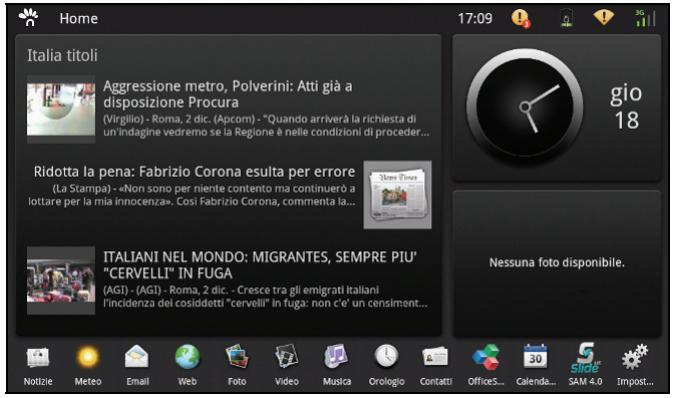Image resolution: width=673 pixels, height=398 pixels.
Task: Open the Fabrizio Corona headline
Action: tap(194, 172)
